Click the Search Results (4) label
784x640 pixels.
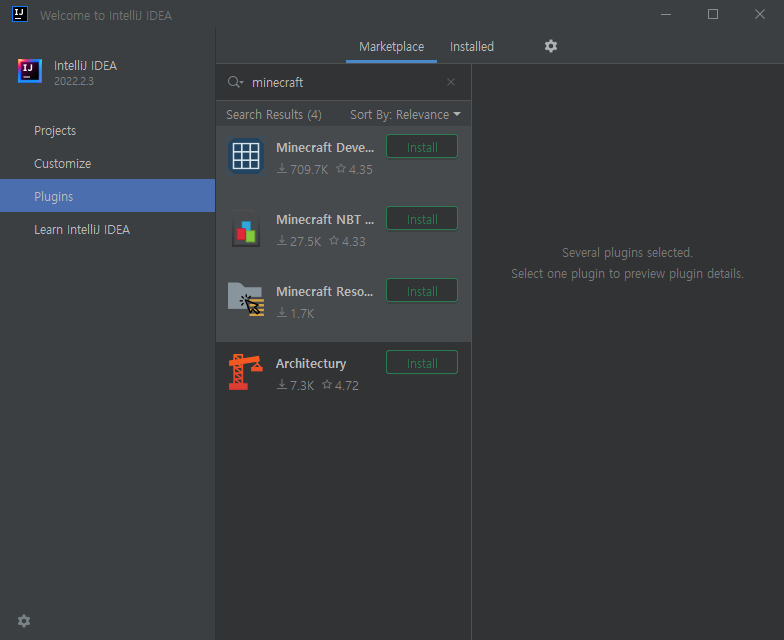coord(274,114)
